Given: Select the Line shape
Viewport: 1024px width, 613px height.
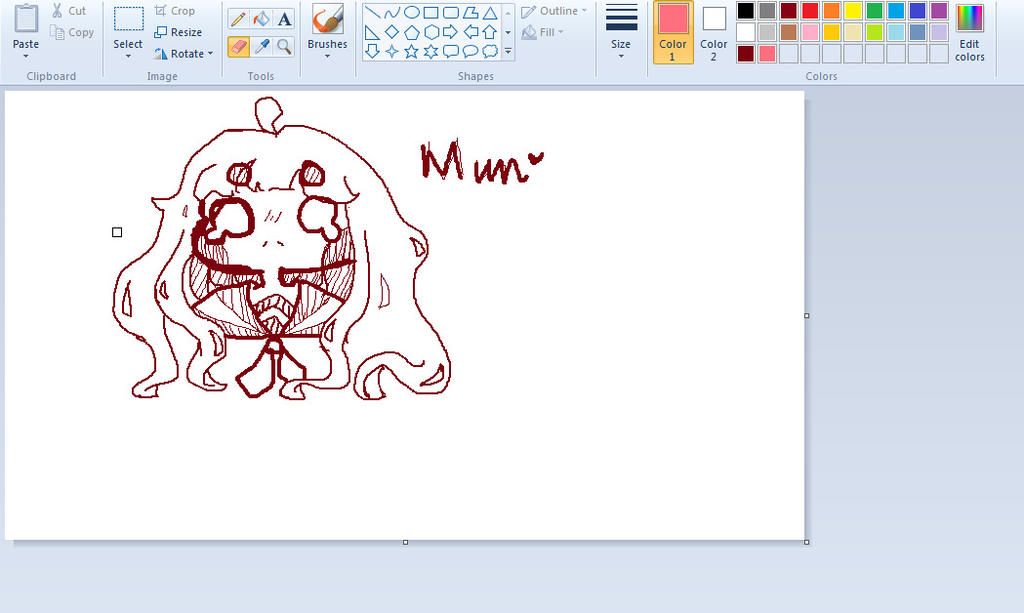Looking at the screenshot, I should coord(372,12).
